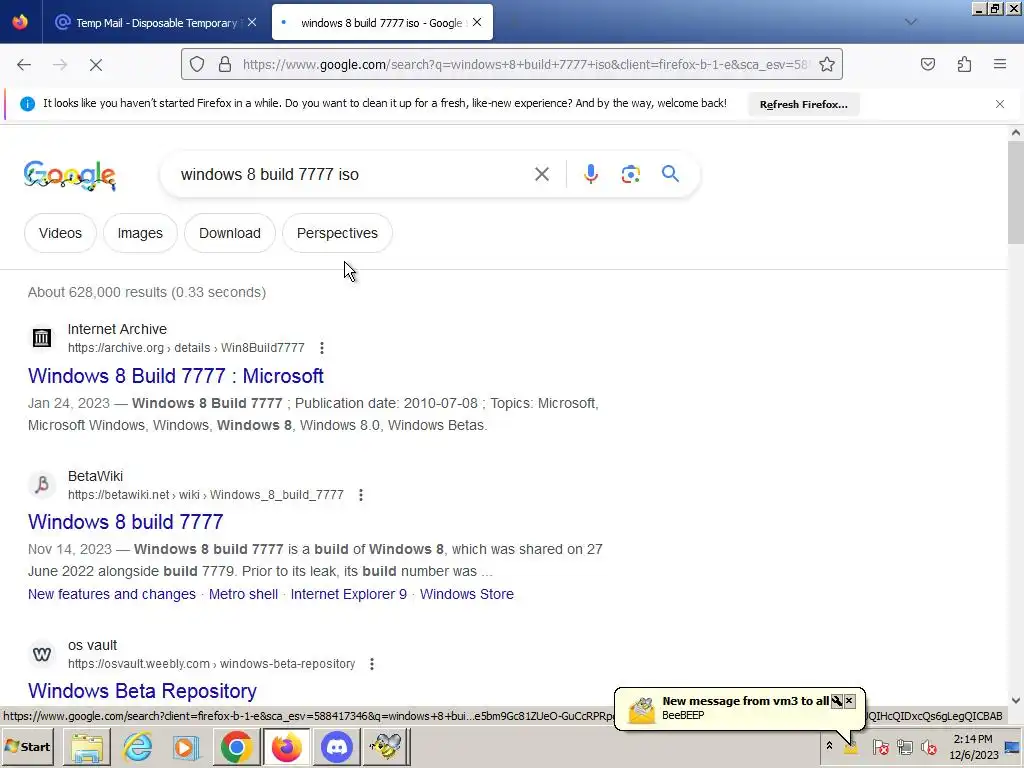The image size is (1024, 768).
Task: Start Google voice search with the microphone
Action: click(x=591, y=174)
